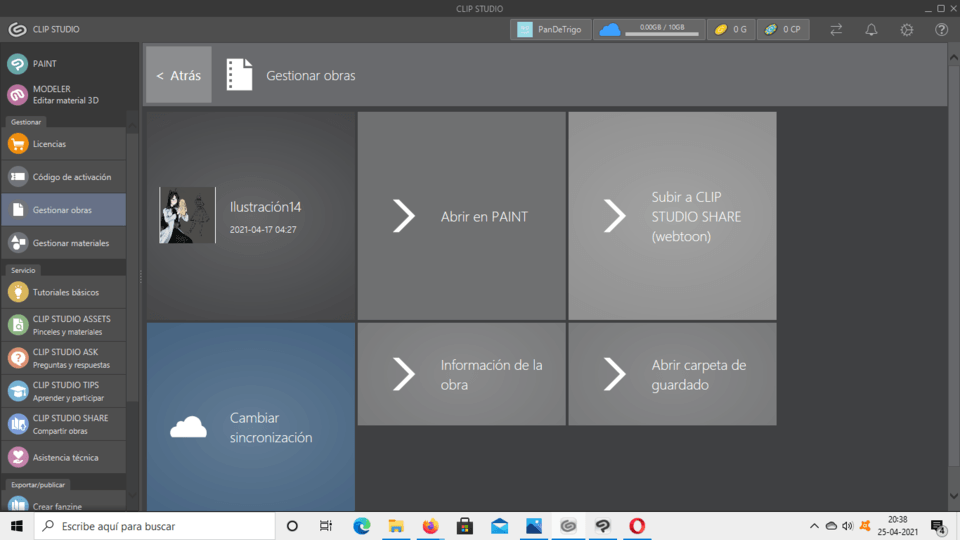This screenshot has width=960, height=540.
Task: Click the Gestionar obras document icon in header
Action: (239, 75)
